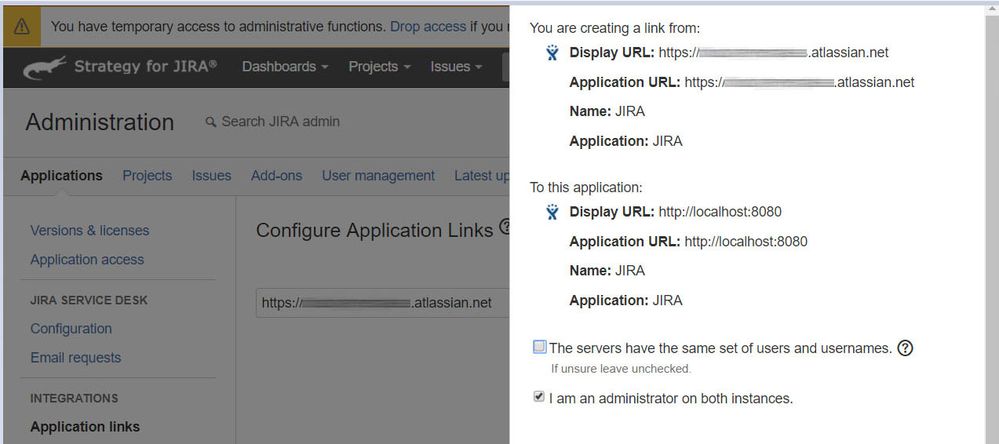Click the Drop access link in banner
The width and height of the screenshot is (999, 444).
tap(428, 27)
